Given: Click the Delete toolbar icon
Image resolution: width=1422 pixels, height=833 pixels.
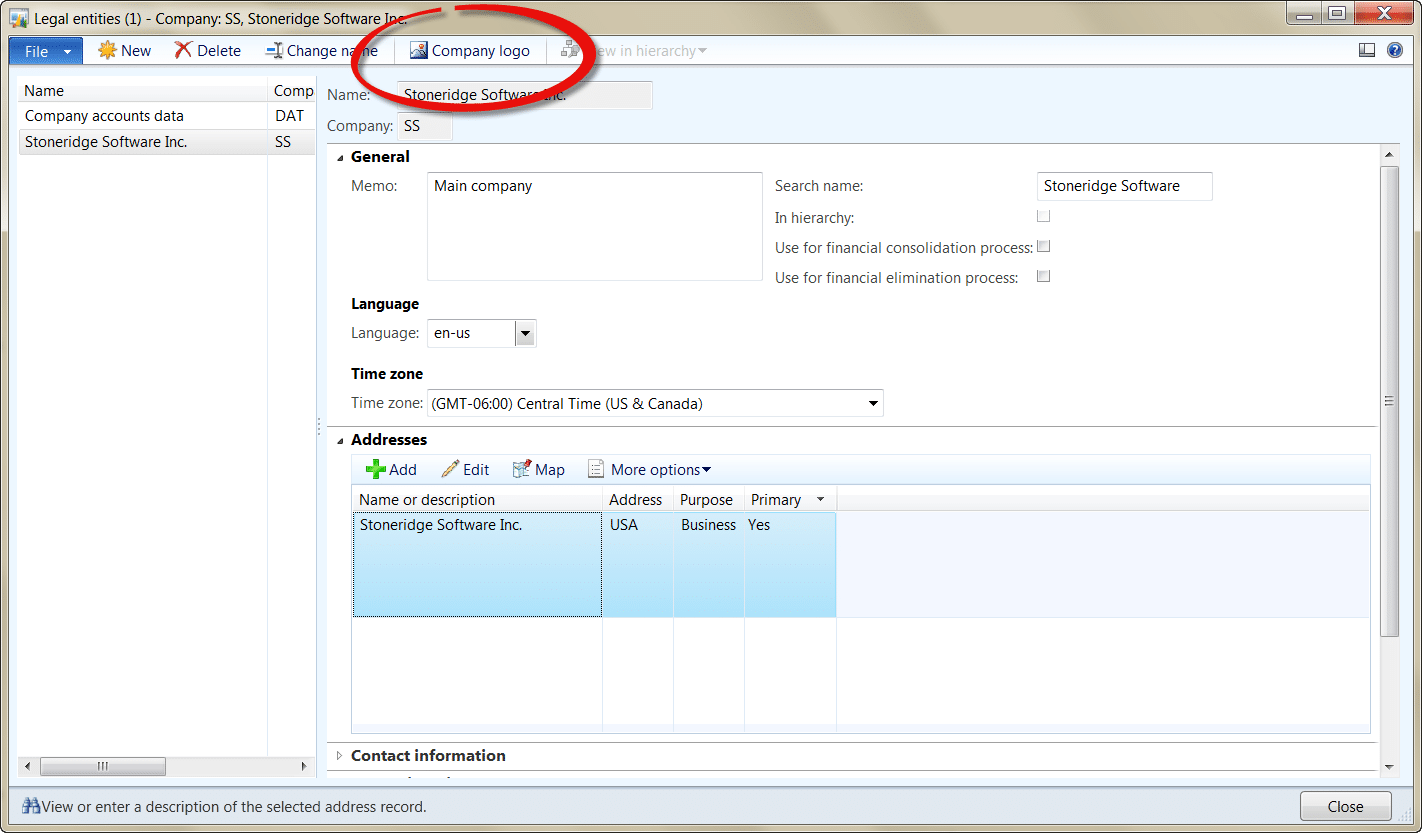Looking at the screenshot, I should click(184, 51).
